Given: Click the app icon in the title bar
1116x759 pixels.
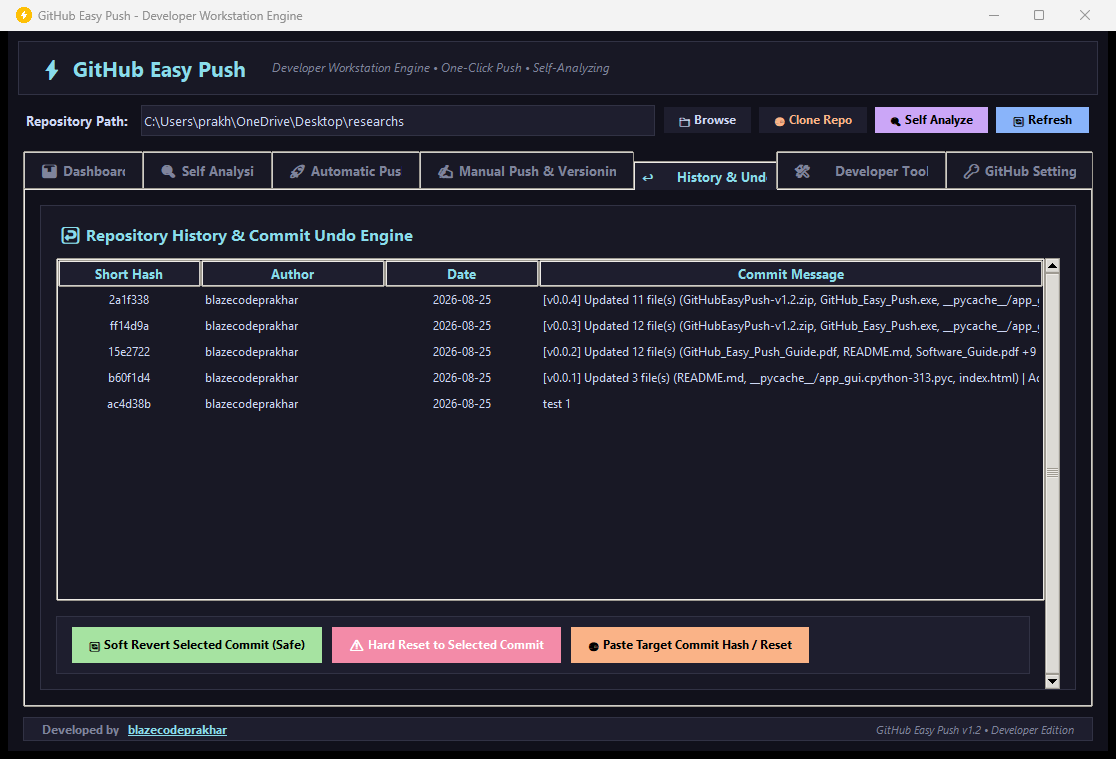Looking at the screenshot, I should pyautogui.click(x=23, y=15).
